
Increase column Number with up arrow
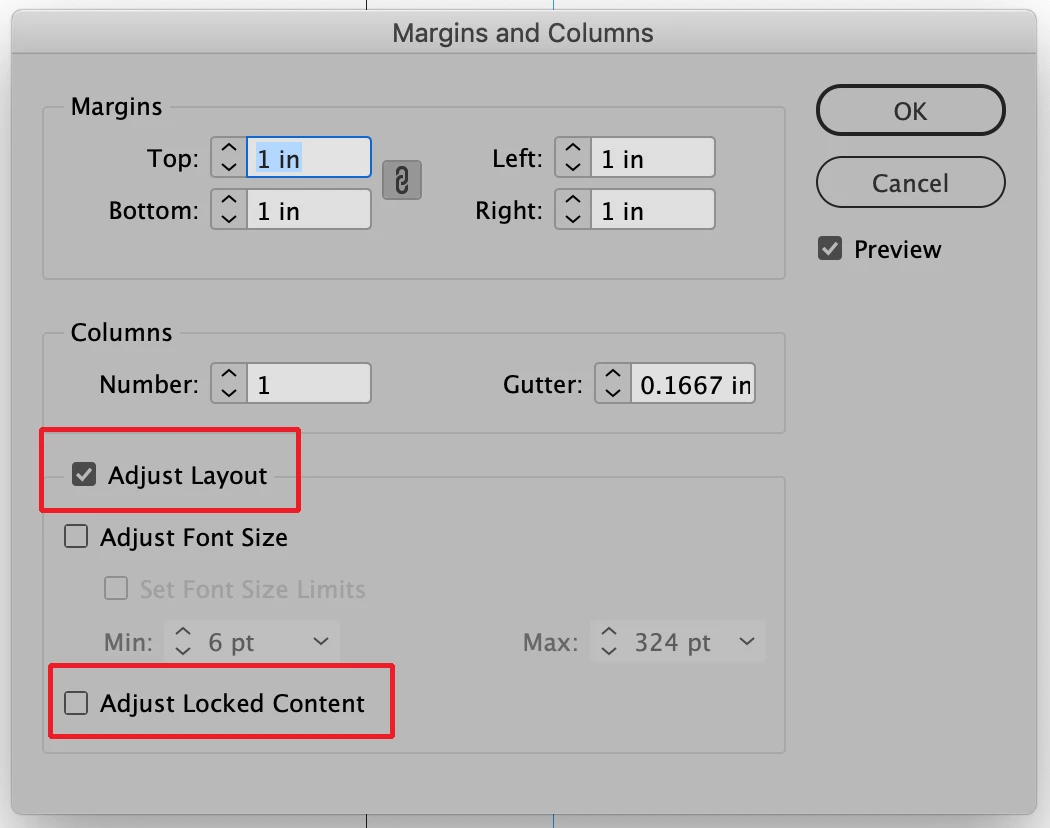click(229, 374)
